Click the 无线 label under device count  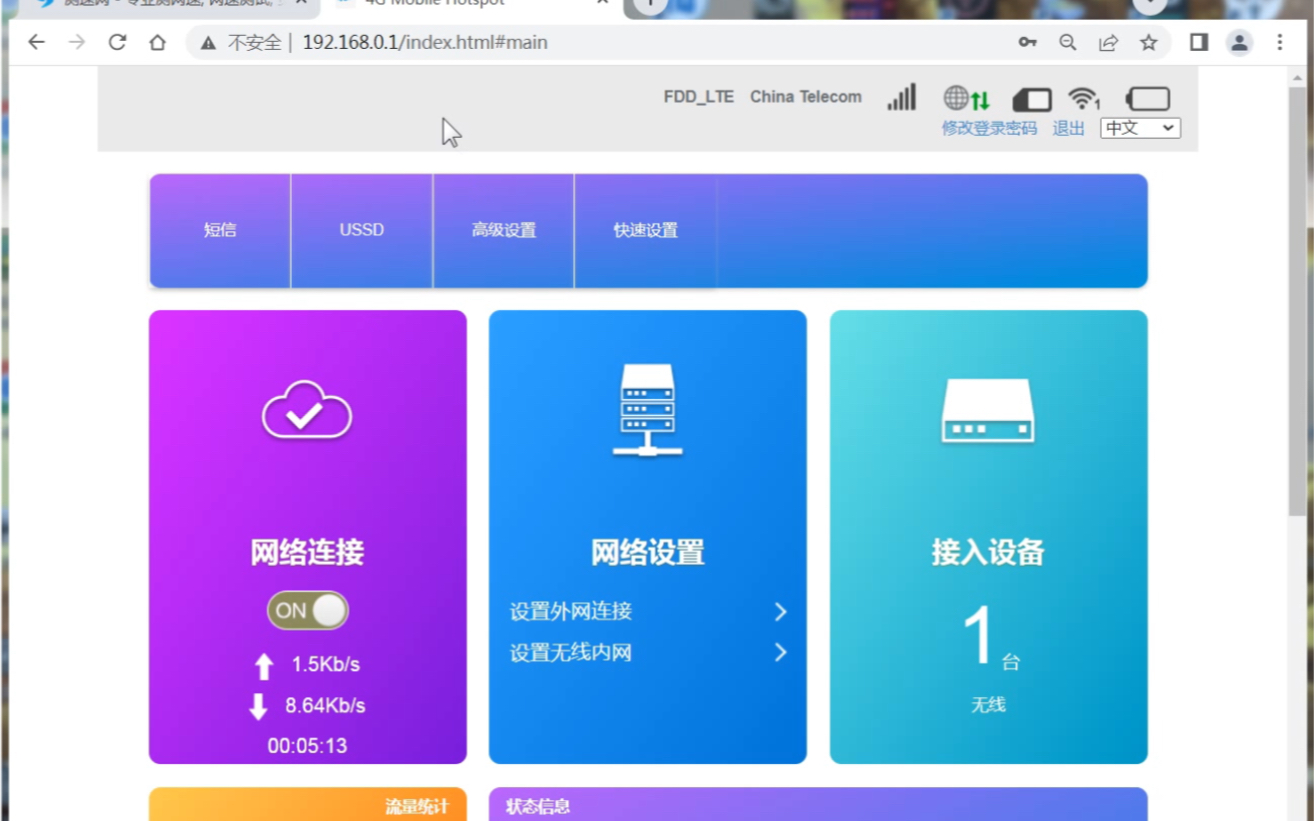(988, 705)
